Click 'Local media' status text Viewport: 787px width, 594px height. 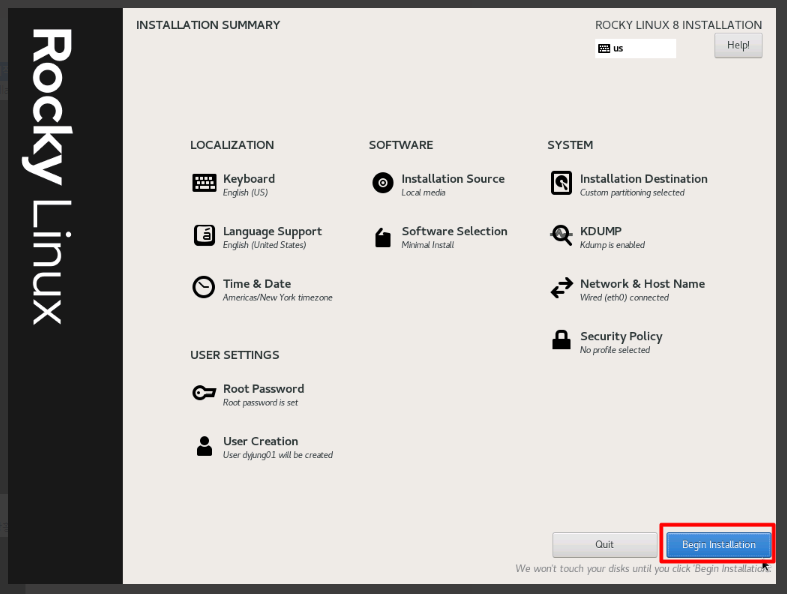[x=423, y=193]
